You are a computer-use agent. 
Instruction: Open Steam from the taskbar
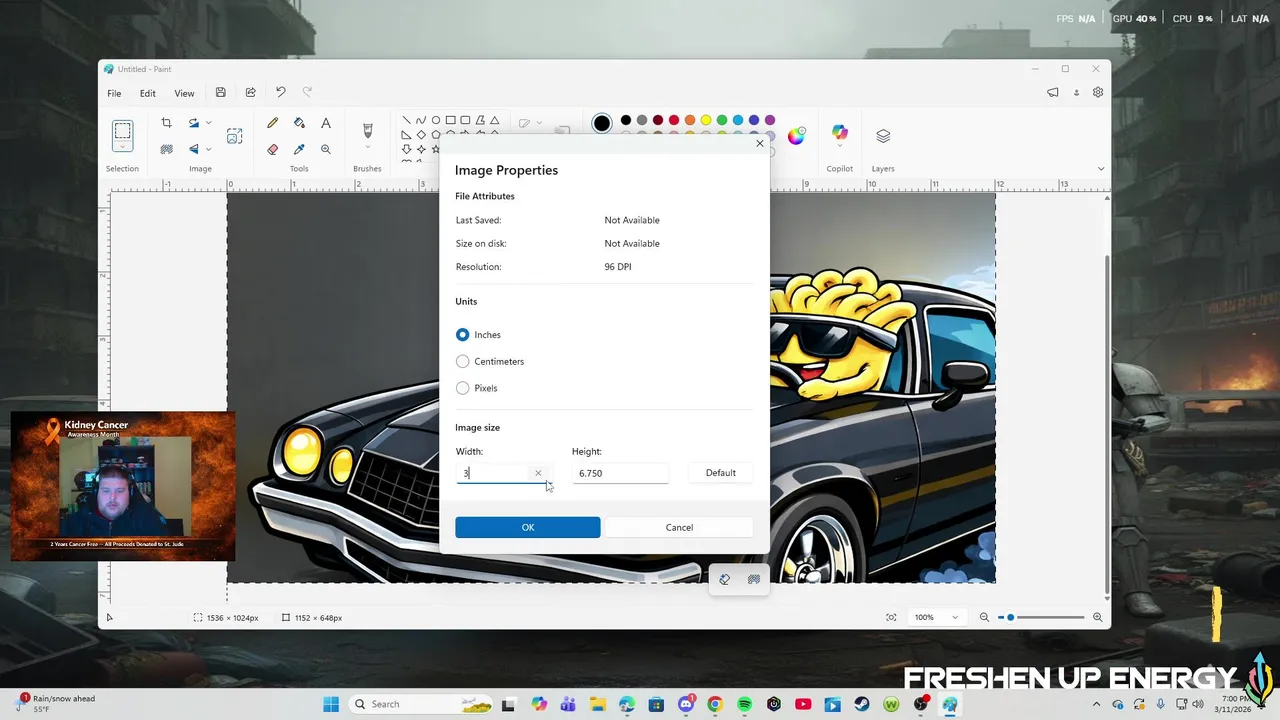coord(862,704)
